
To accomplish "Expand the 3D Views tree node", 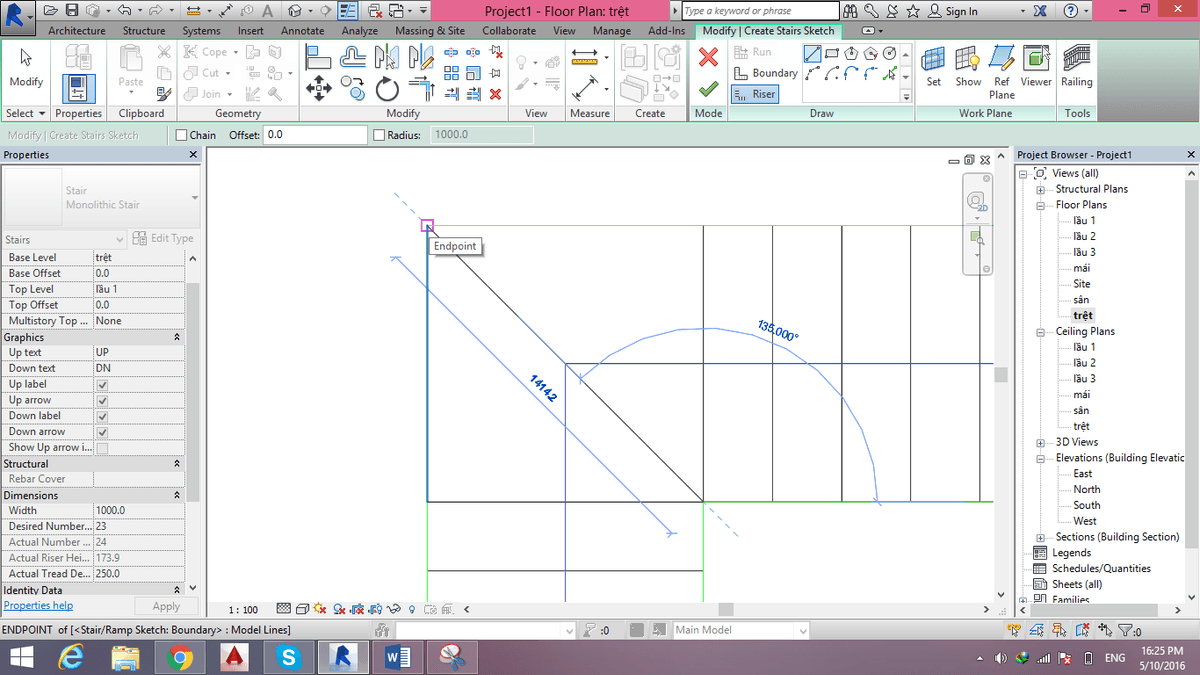I will click(1041, 442).
